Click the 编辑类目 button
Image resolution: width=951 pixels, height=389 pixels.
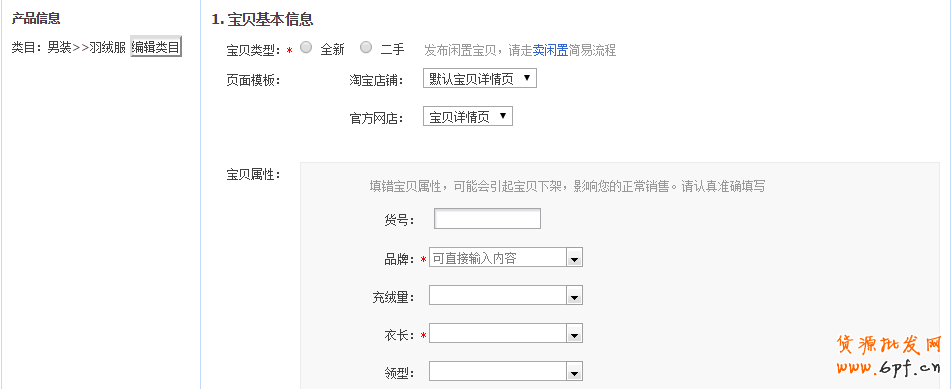[156, 47]
